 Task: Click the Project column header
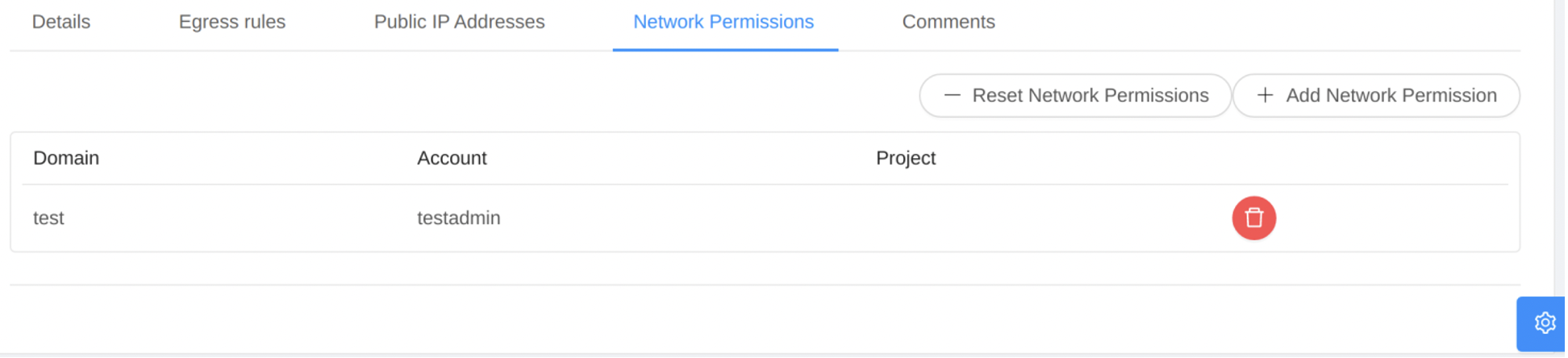(x=905, y=158)
